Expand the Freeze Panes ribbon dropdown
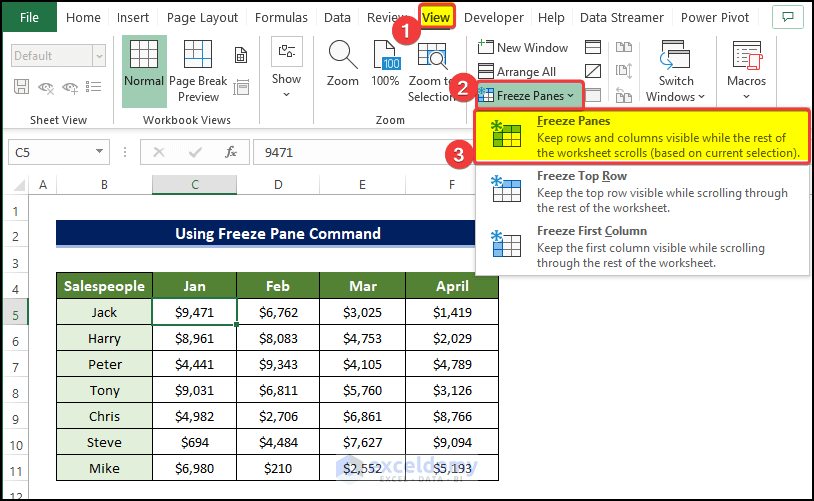Screen dimensions: 814x501 tap(529, 95)
